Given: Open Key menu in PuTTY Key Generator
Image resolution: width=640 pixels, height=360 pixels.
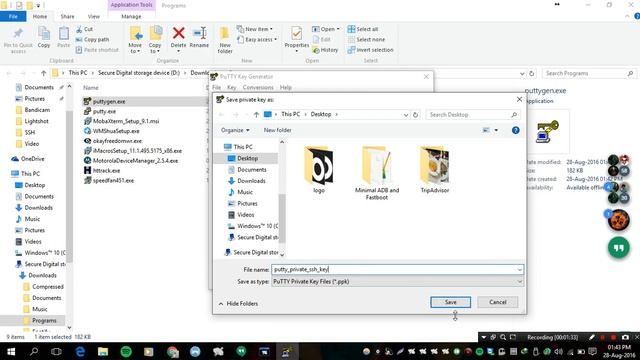Looking at the screenshot, I should click(x=231, y=87).
